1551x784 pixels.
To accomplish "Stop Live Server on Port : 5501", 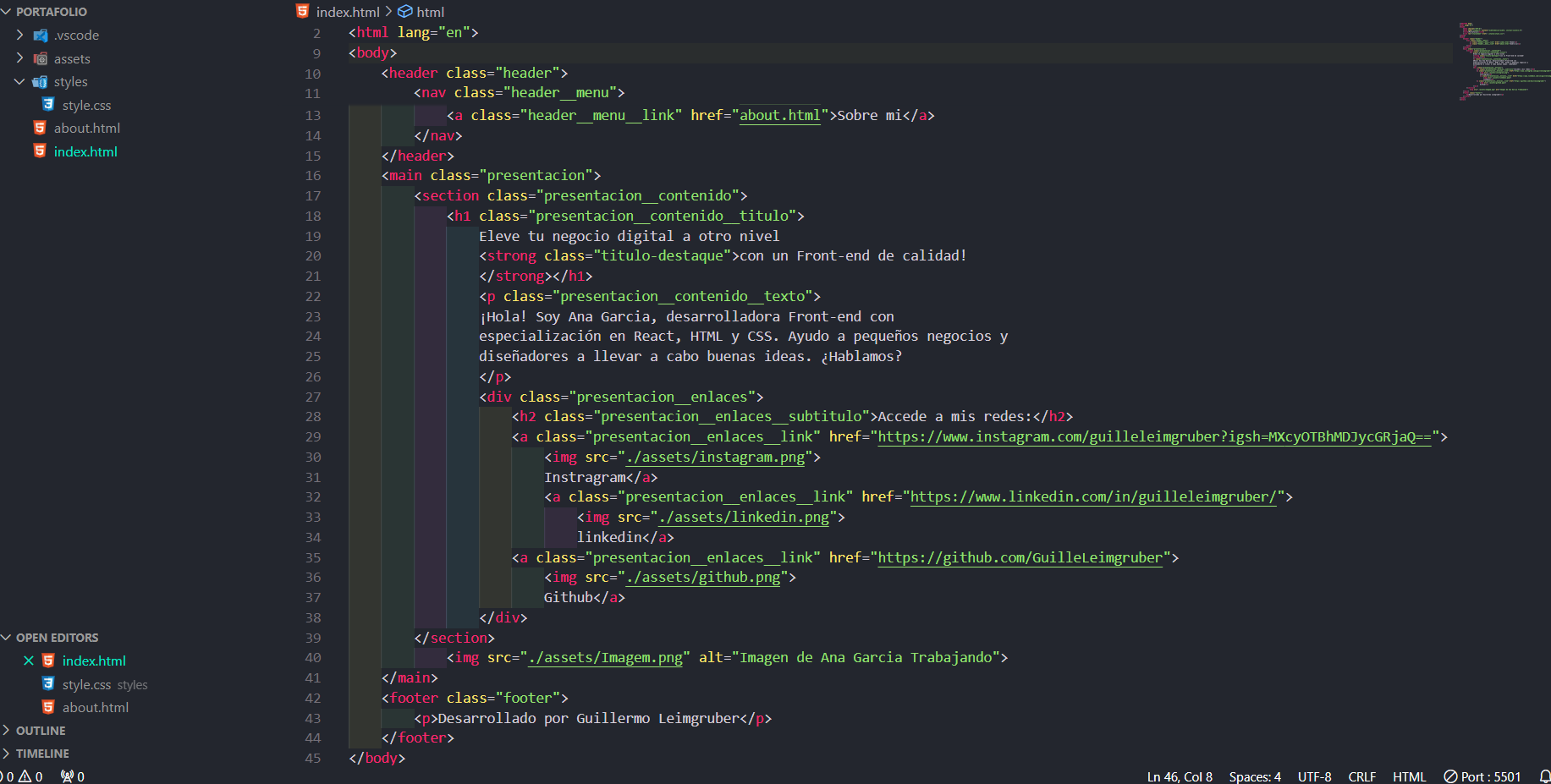I will click(1482, 776).
